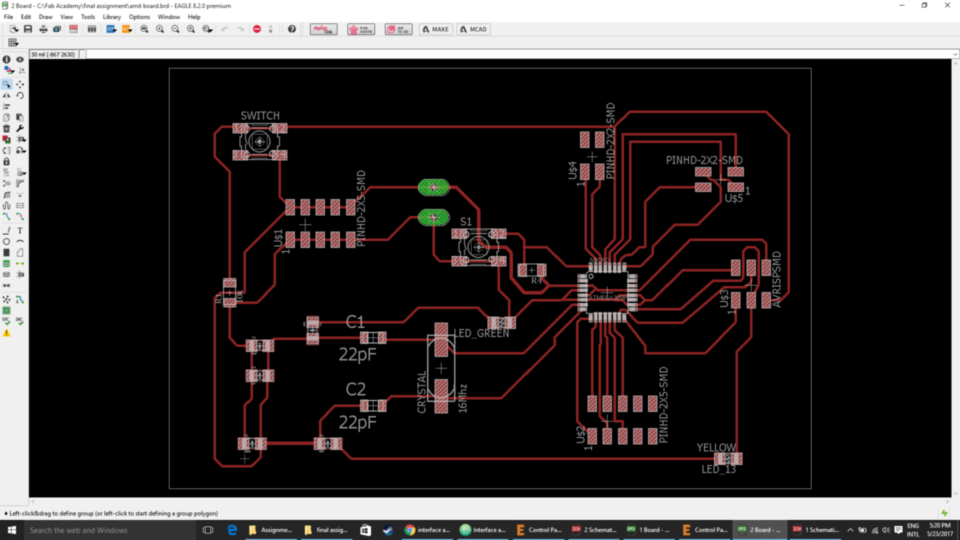
Task: Open Help question mark icon
Action: [x=292, y=29]
